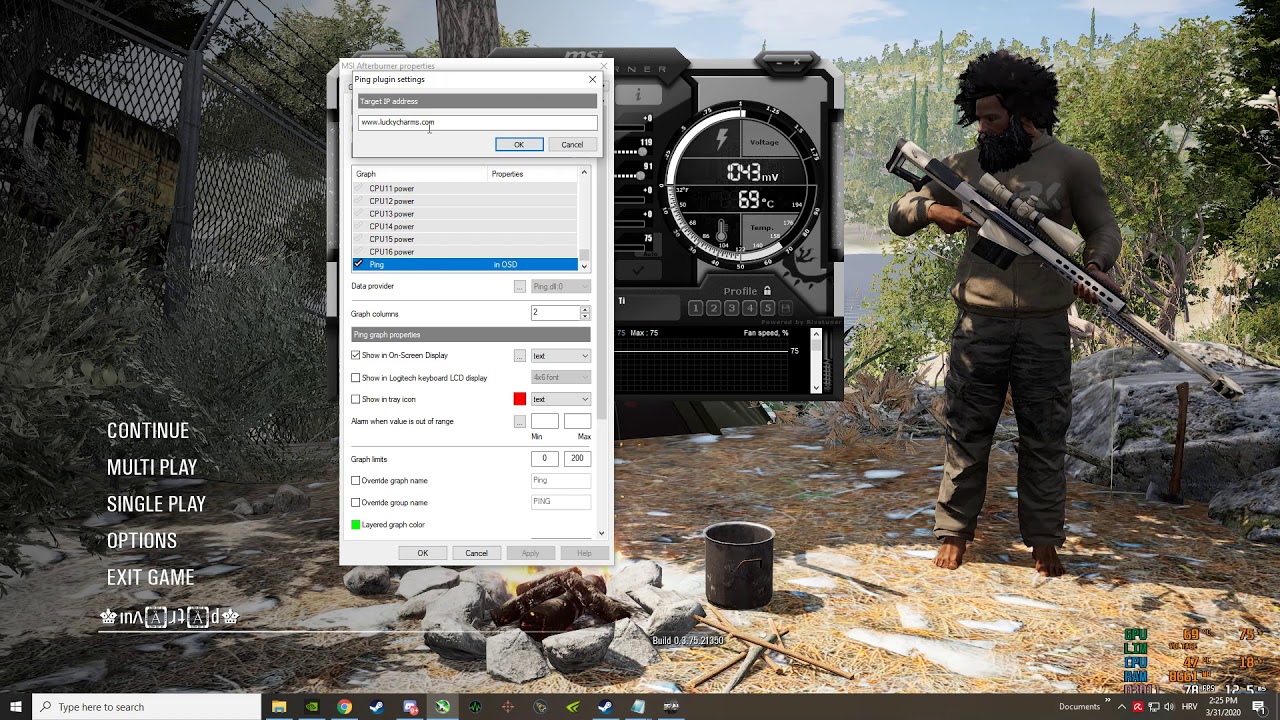Toggle the CPU11 power graph checkmark

pos(358,188)
